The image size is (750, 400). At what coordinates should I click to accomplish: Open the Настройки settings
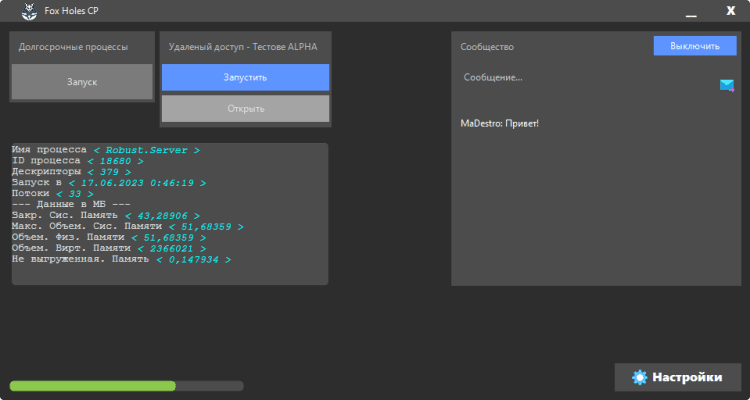tap(680, 377)
